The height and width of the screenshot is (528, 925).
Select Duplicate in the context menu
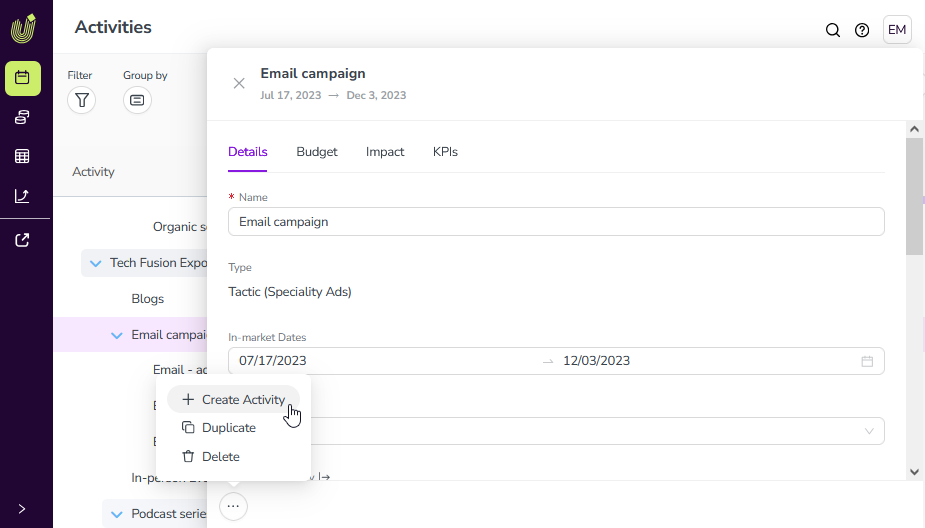coord(228,428)
